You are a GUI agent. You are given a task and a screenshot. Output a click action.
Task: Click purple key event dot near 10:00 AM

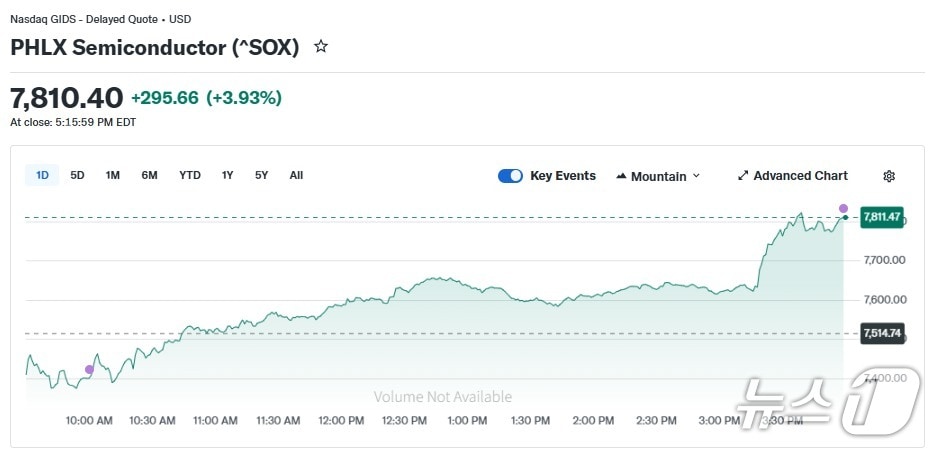coord(89,370)
